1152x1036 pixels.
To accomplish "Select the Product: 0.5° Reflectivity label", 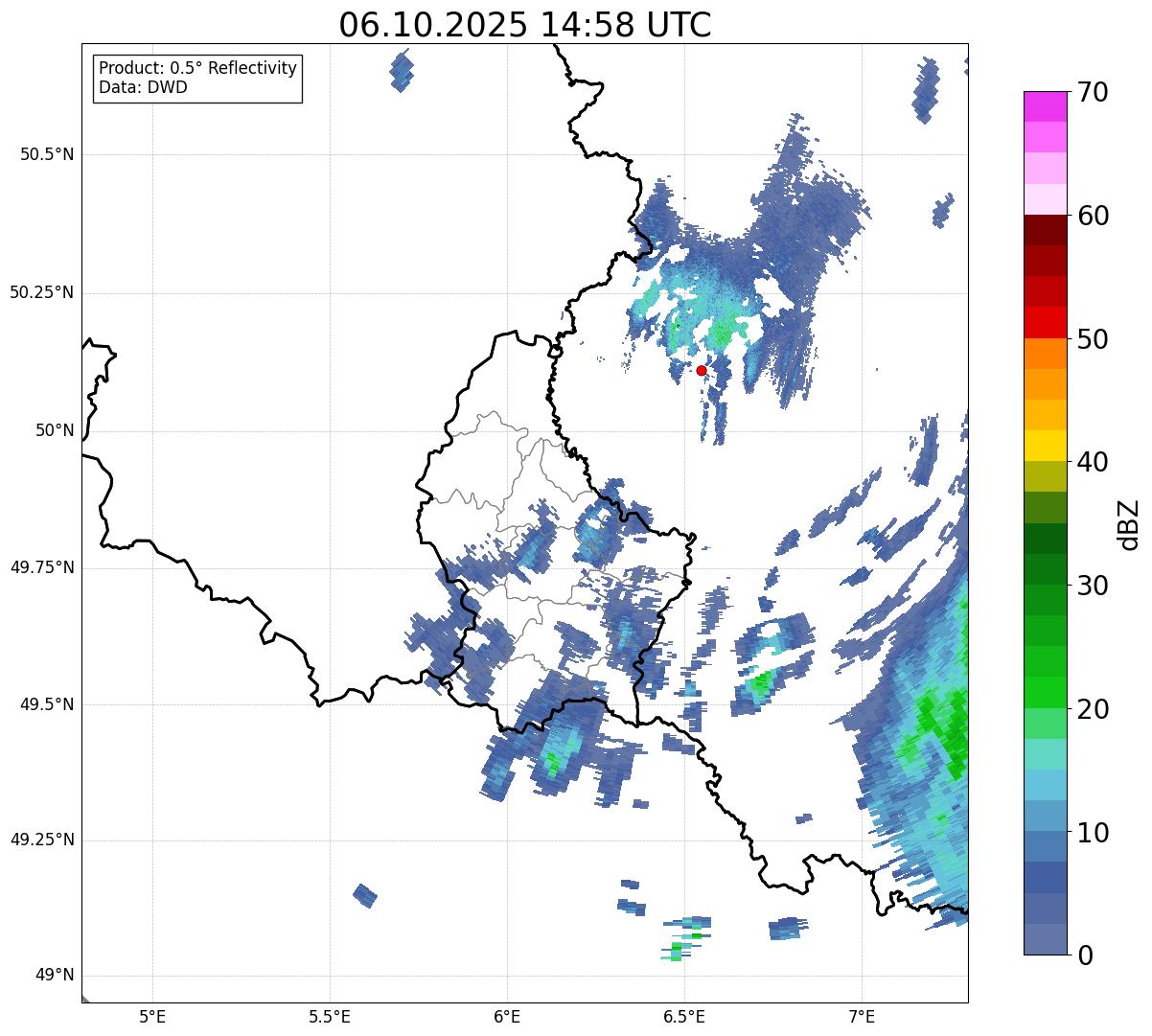I will [198, 69].
